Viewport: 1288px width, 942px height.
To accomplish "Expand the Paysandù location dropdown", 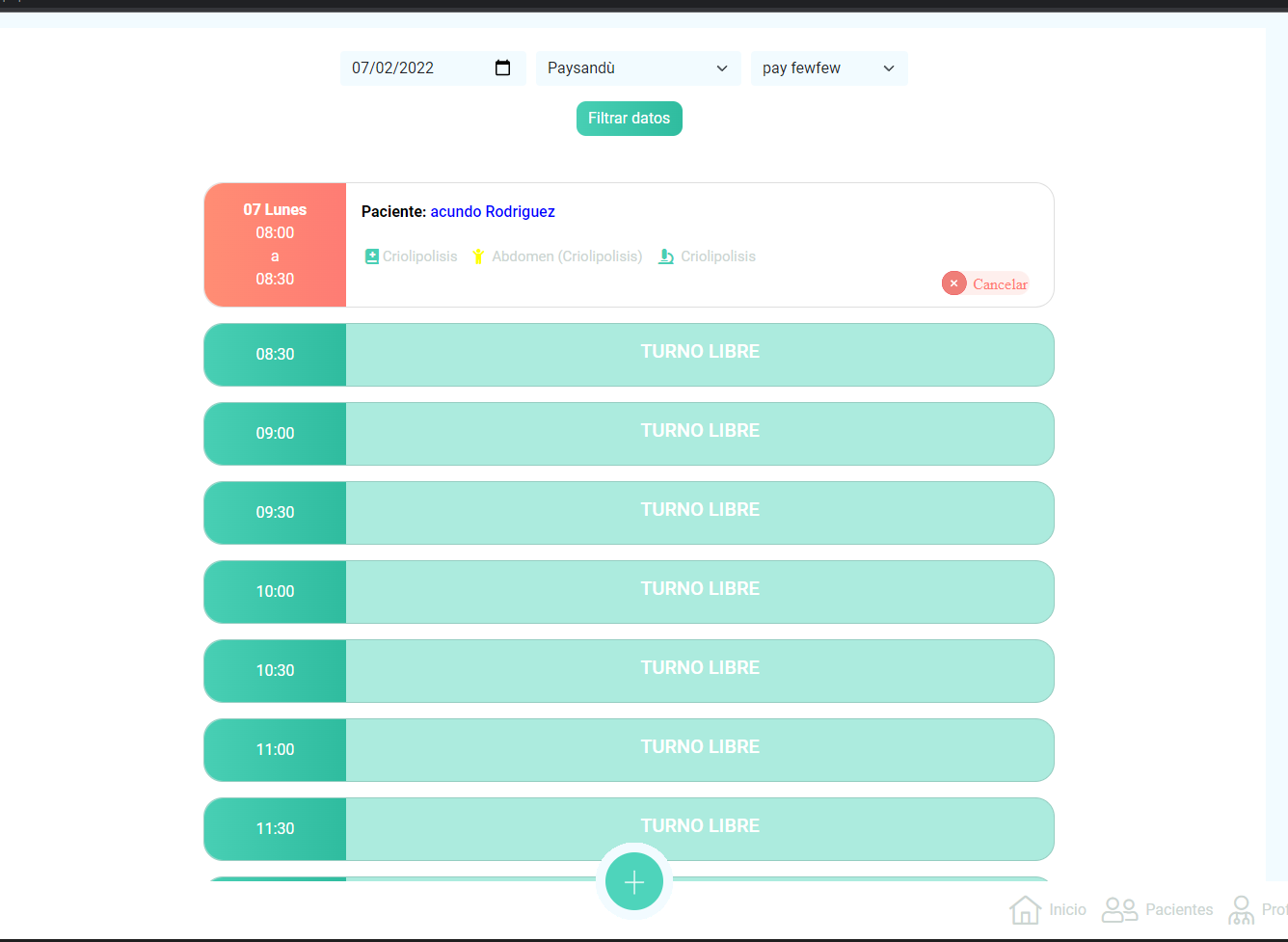I will (638, 68).
